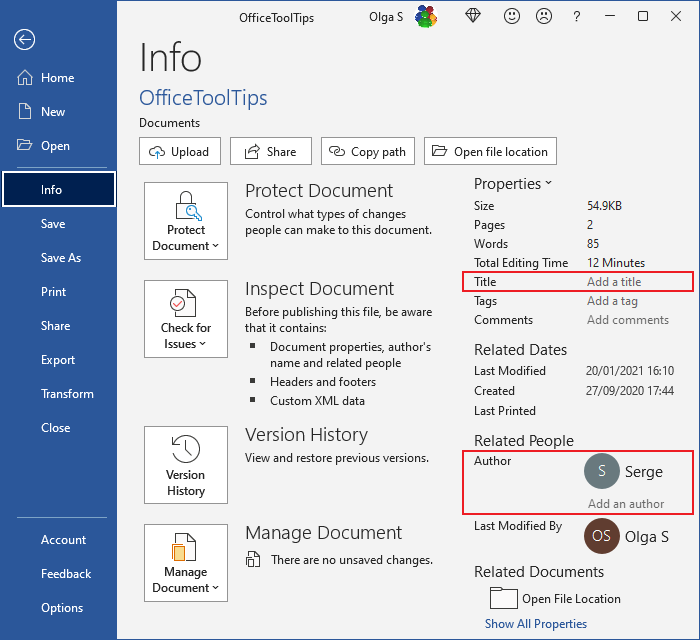Open the Protect Document dropdown
This screenshot has width=700, height=640.
coord(186,221)
